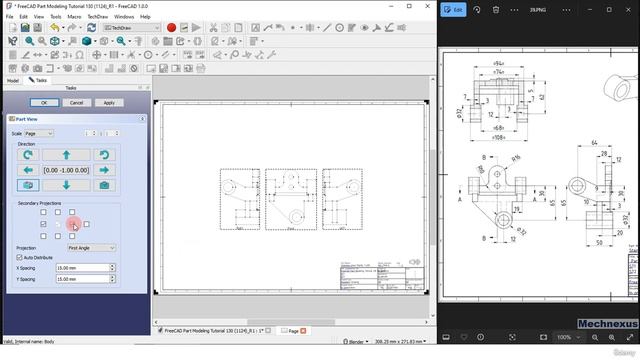Click the wrench icon in third toolbar row

(272, 55)
